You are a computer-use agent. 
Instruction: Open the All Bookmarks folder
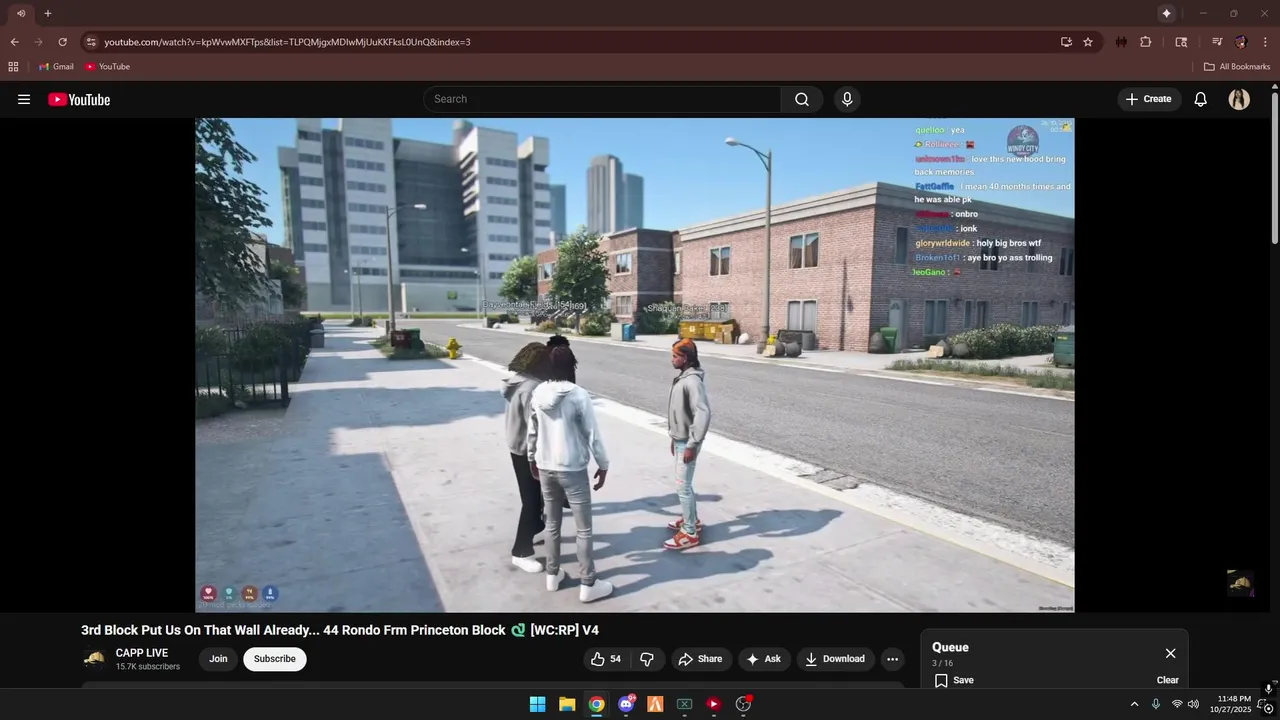click(x=1237, y=67)
